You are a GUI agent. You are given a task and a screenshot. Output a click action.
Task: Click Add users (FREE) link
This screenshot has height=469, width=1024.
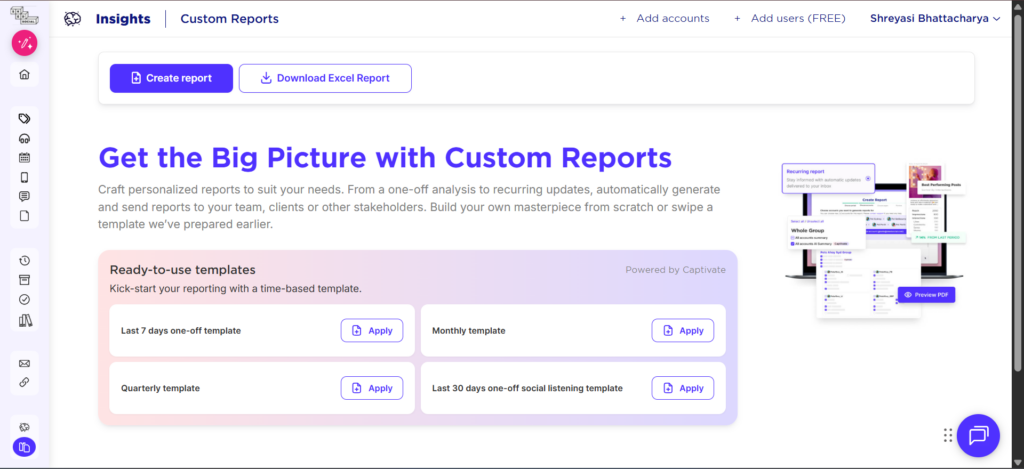coord(790,19)
